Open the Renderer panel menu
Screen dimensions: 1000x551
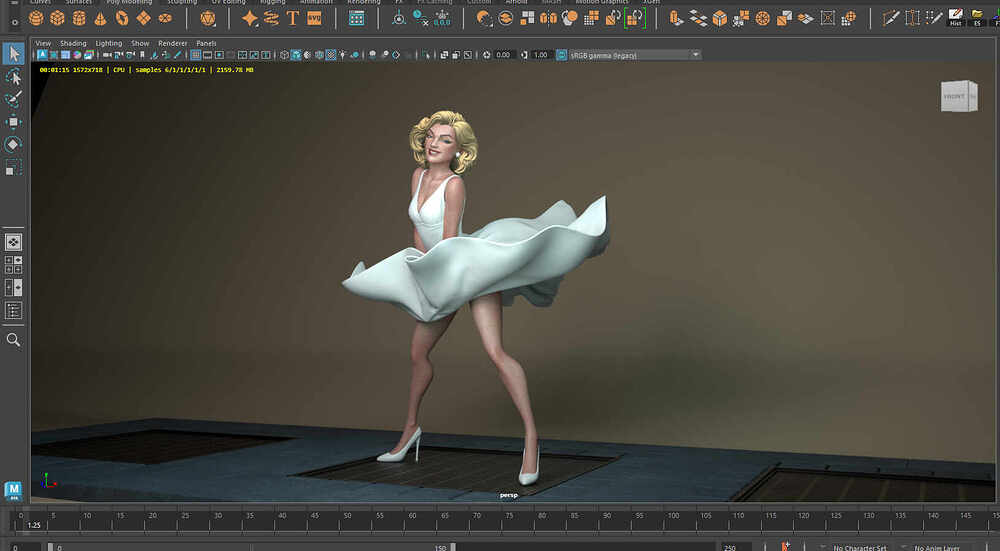[x=173, y=43]
